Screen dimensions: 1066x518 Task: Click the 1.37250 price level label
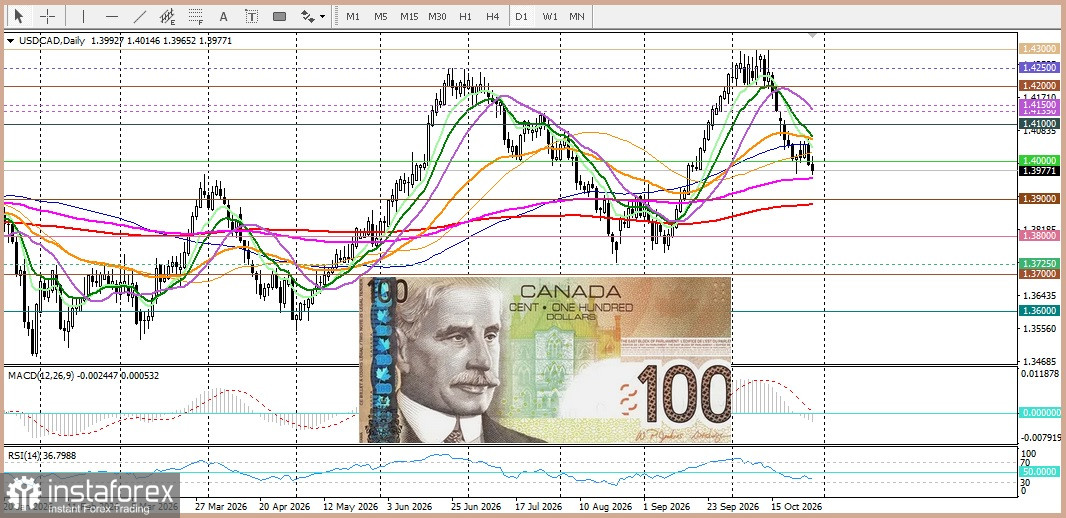1039,263
